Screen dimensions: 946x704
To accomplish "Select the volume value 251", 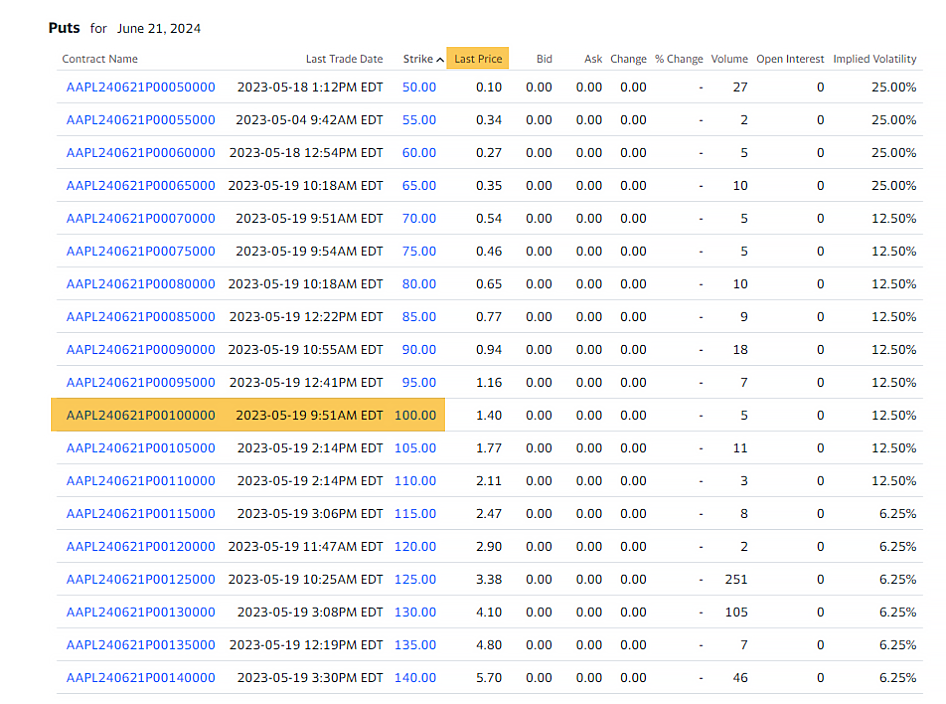I will tap(736, 579).
